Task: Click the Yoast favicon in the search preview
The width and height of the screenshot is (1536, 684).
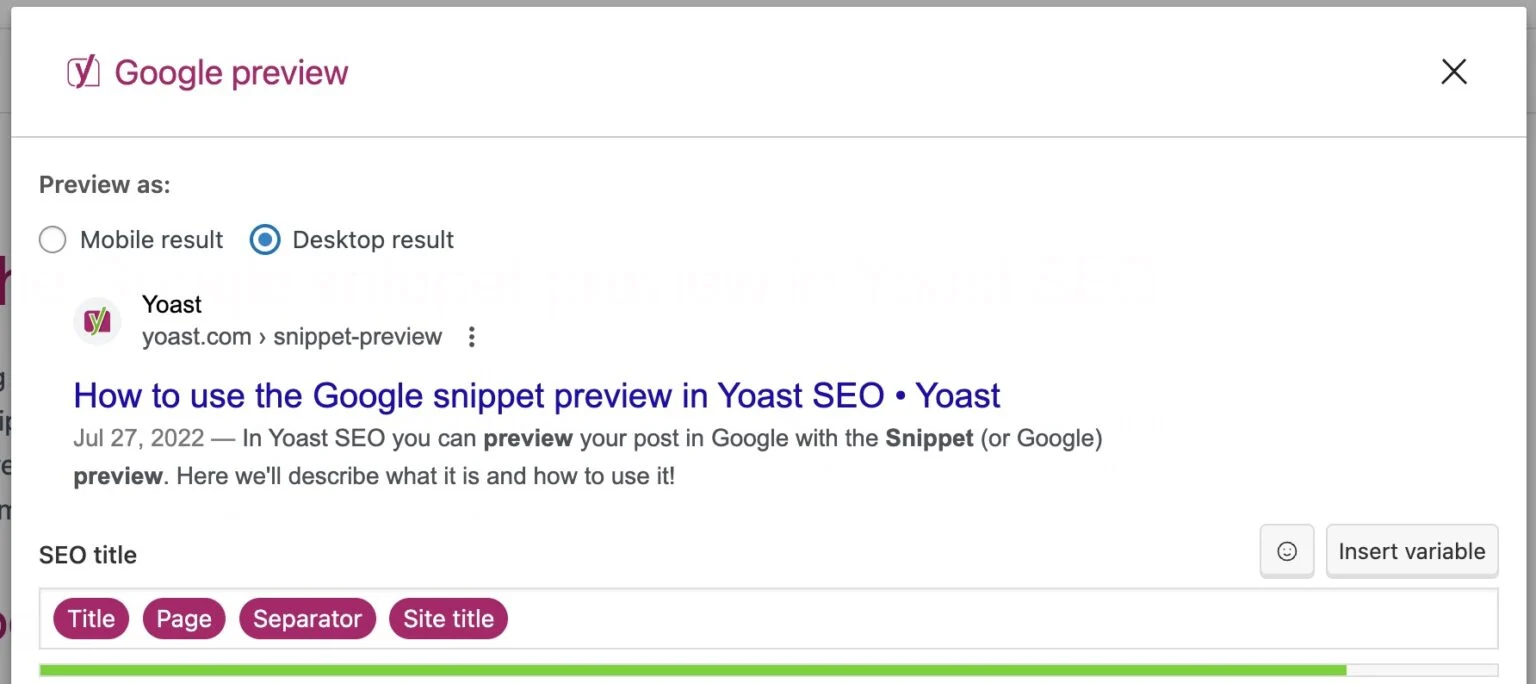Action: pos(97,321)
